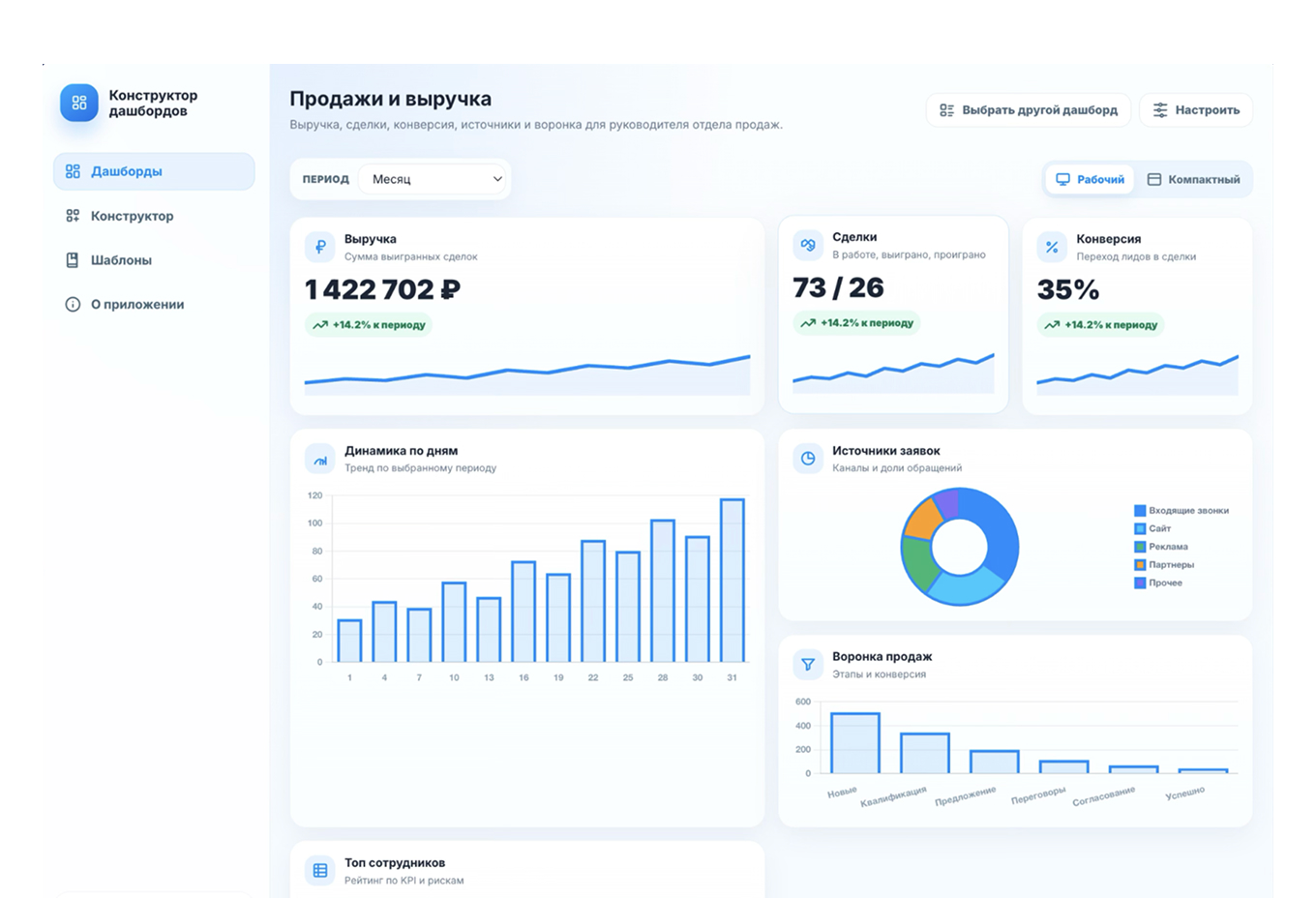Click the trend badge on Выручка card
This screenshot has height=898, width=1316.
click(369, 325)
